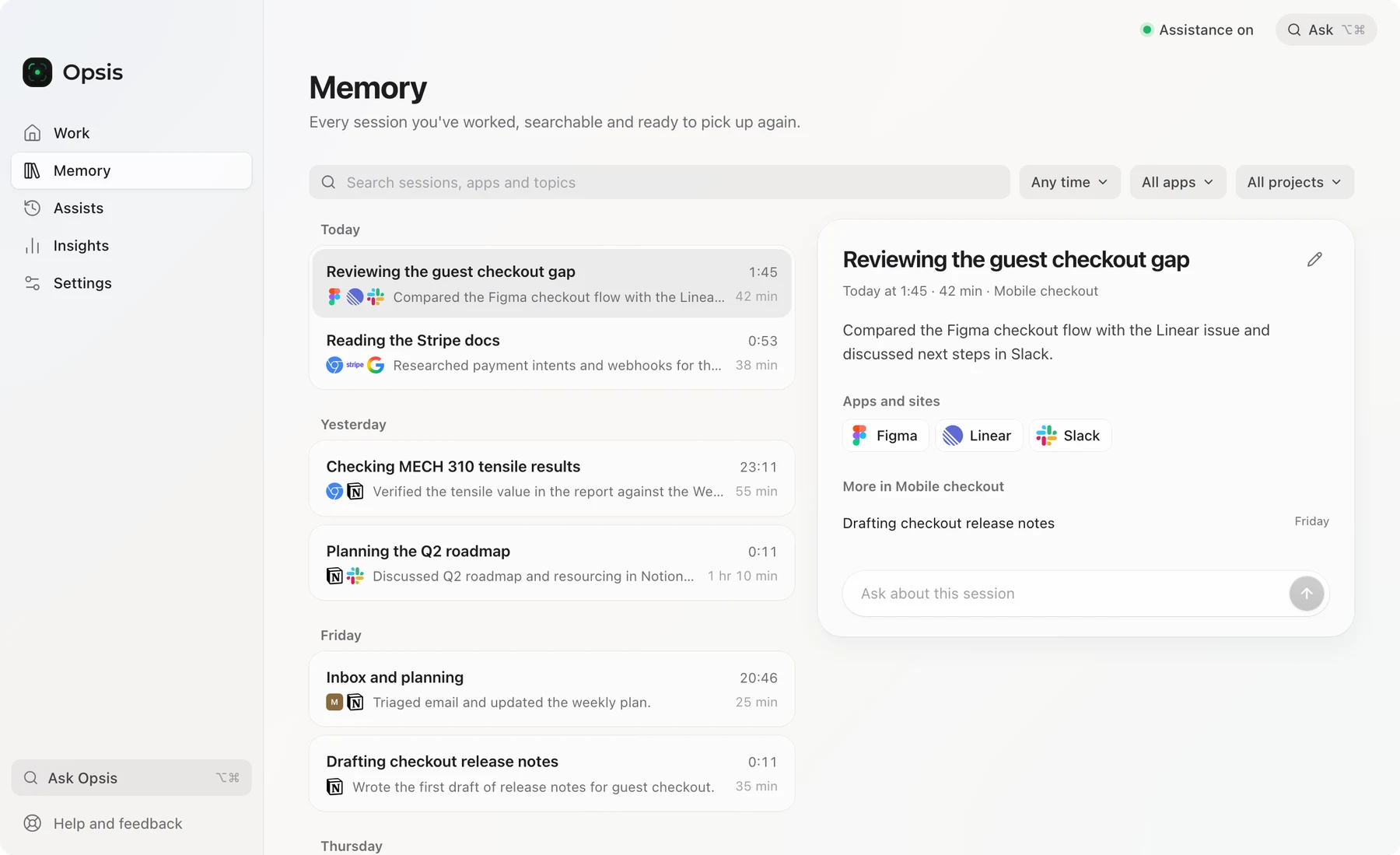
Task: Open the Reading the Stripe docs session
Action: pyautogui.click(x=552, y=352)
